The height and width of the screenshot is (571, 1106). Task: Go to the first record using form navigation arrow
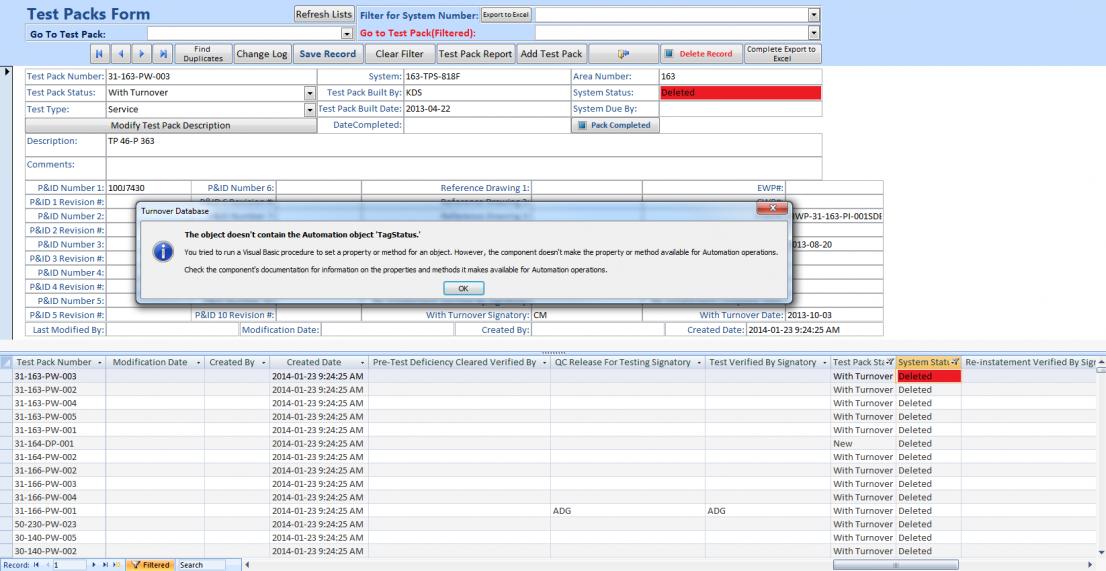[x=99, y=54]
